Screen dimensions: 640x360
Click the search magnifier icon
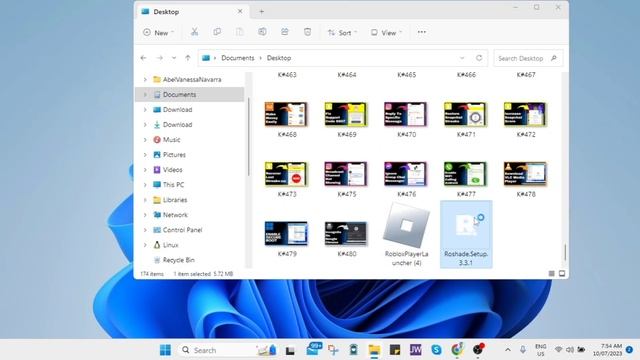click(554, 58)
